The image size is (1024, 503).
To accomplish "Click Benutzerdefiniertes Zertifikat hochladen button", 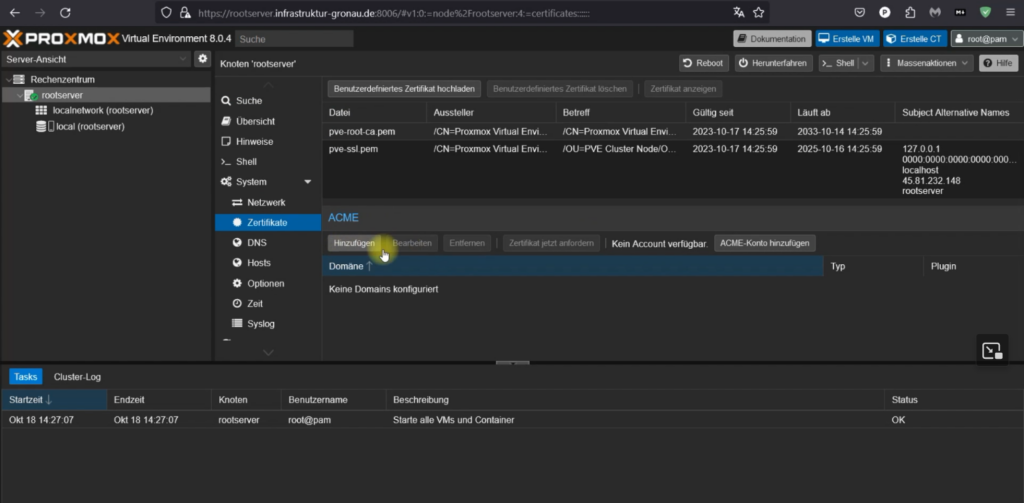I will coord(405,89).
